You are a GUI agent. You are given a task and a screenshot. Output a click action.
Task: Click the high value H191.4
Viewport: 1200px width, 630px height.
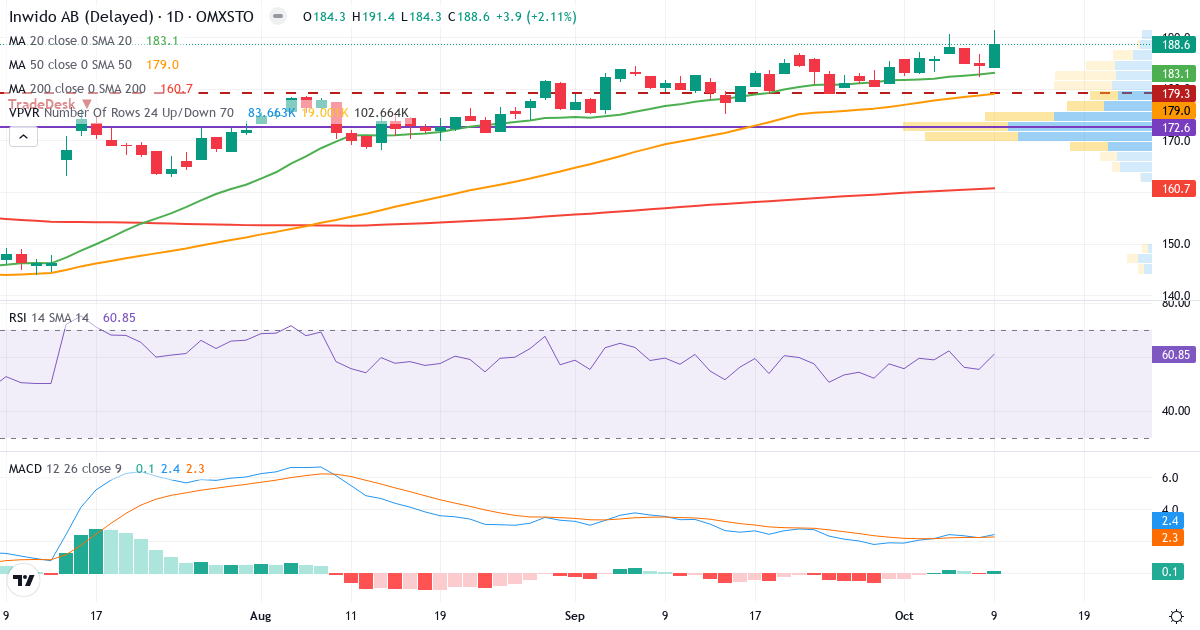pos(372,17)
